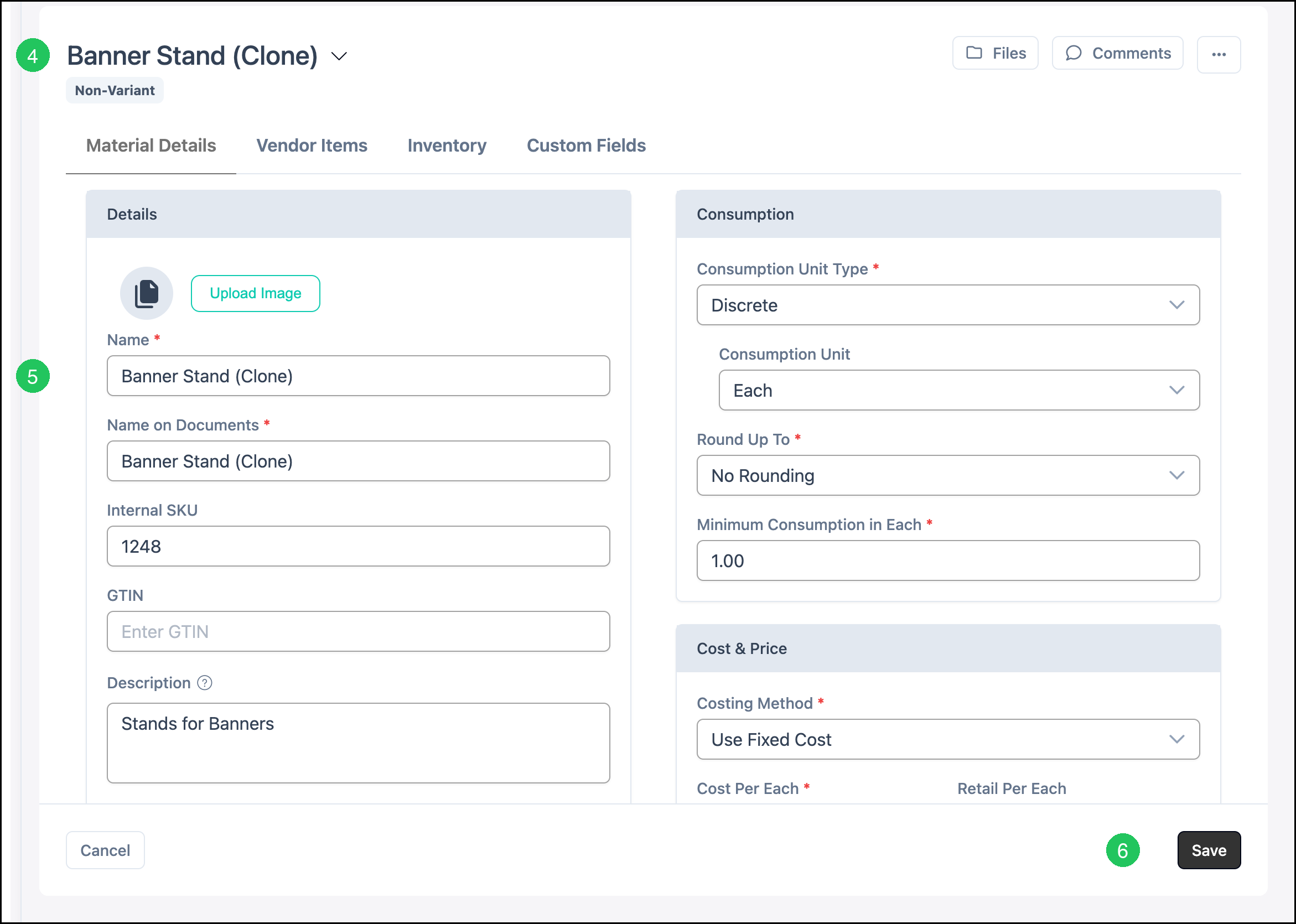
Task: Cancel editing the material
Action: point(105,850)
